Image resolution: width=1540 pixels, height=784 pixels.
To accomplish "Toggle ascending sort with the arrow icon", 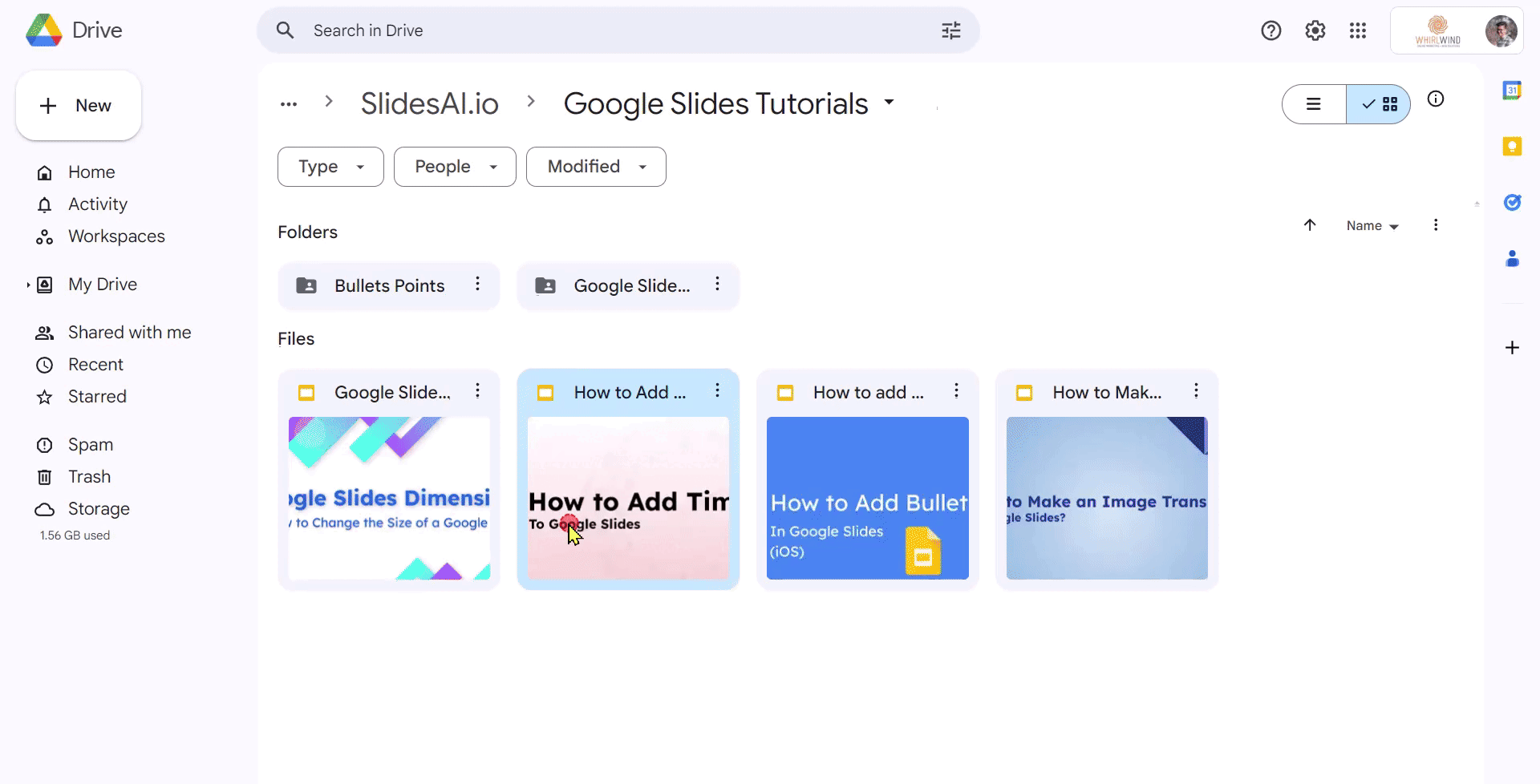I will 1310,225.
